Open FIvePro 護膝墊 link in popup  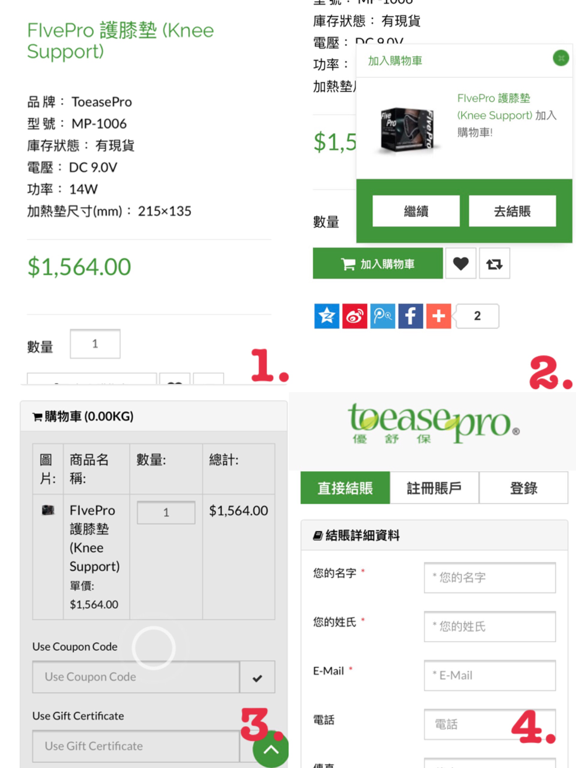tap(494, 107)
